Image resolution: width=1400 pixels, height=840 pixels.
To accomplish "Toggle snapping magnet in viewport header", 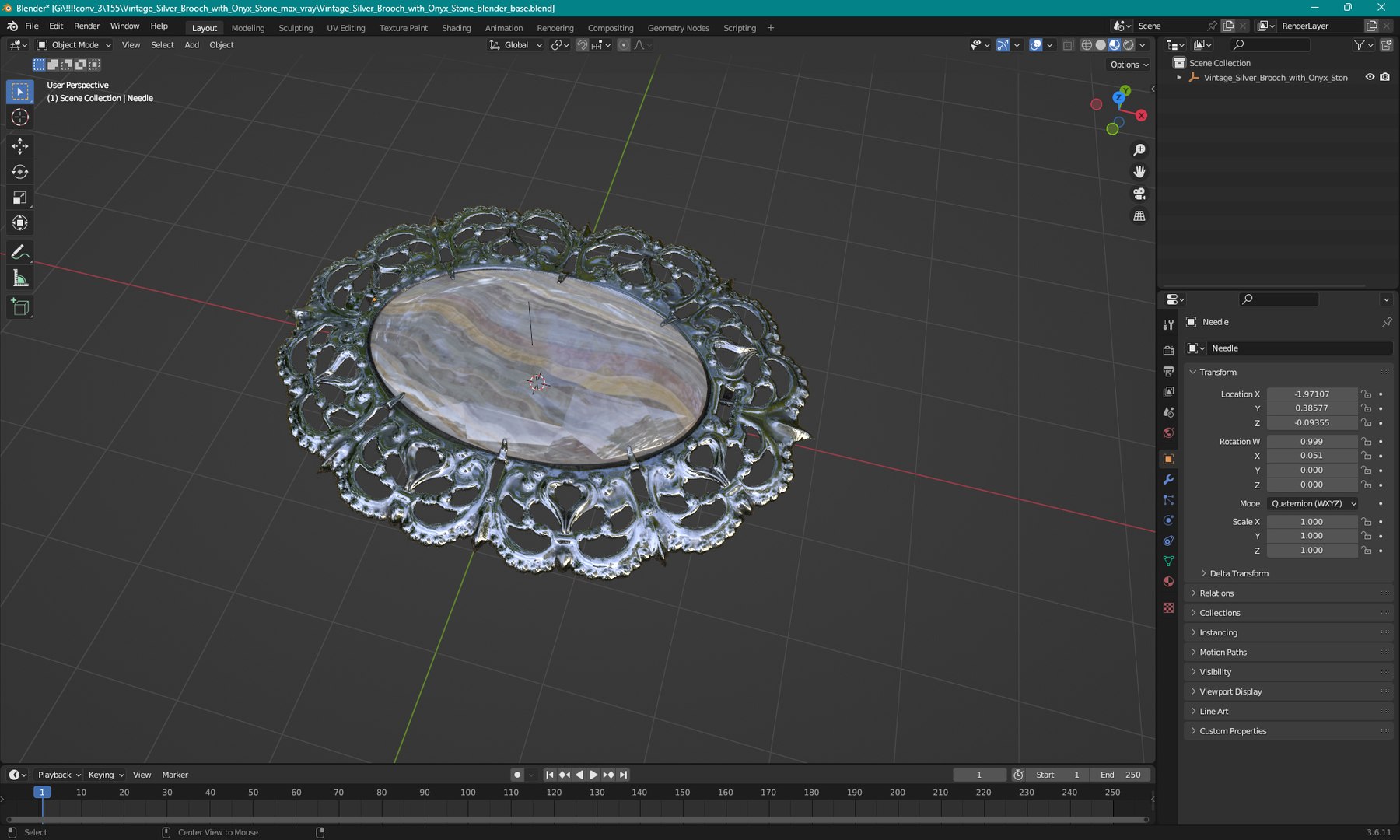I will click(582, 45).
